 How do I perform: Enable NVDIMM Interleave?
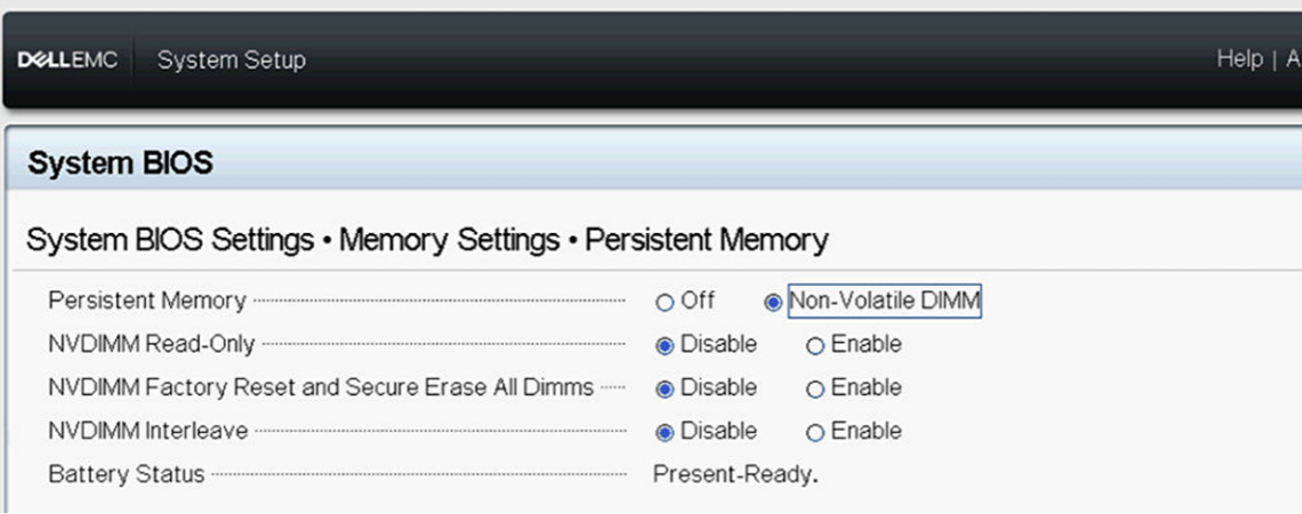tap(815, 433)
